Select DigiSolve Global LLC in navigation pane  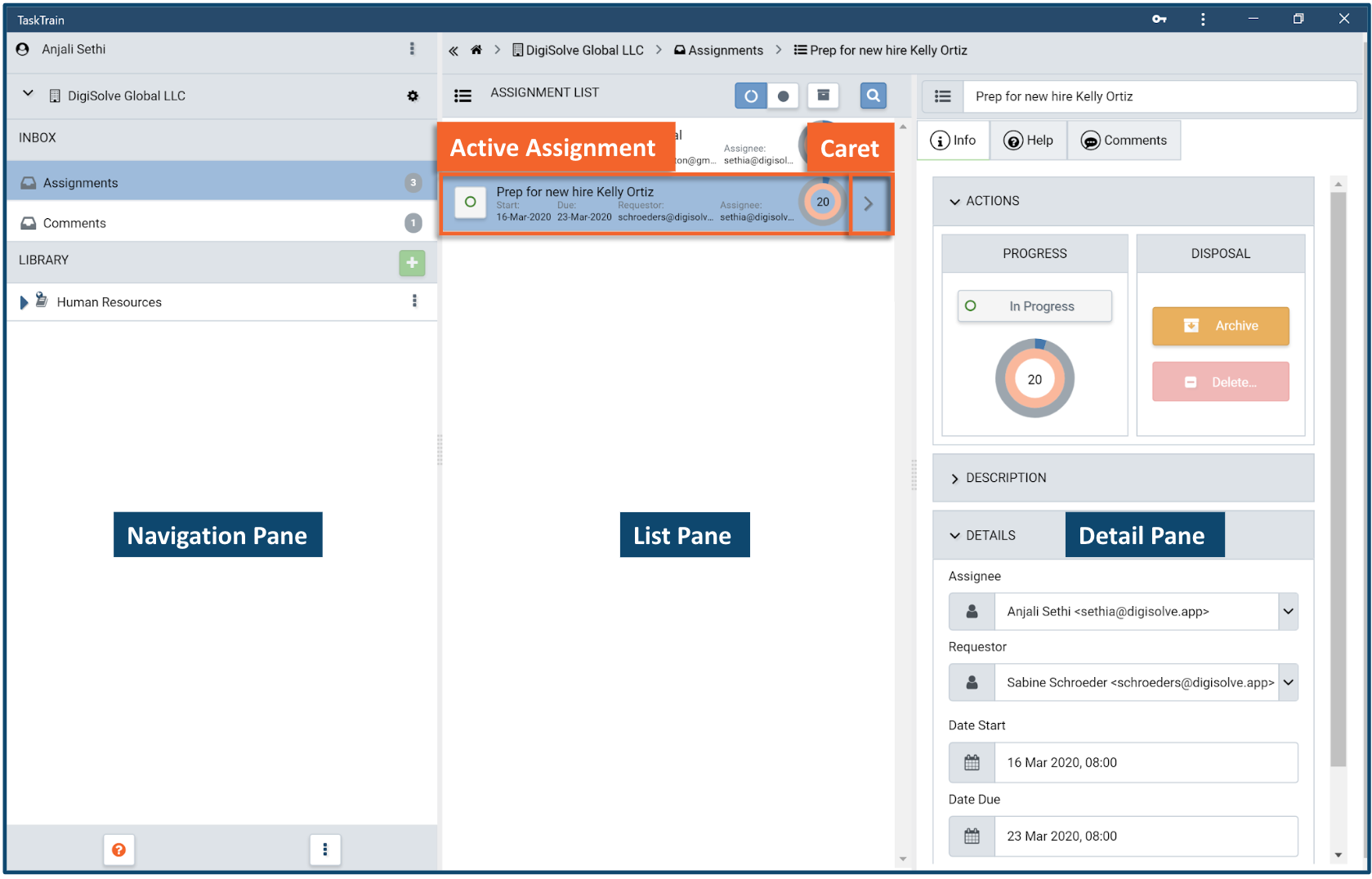point(127,96)
